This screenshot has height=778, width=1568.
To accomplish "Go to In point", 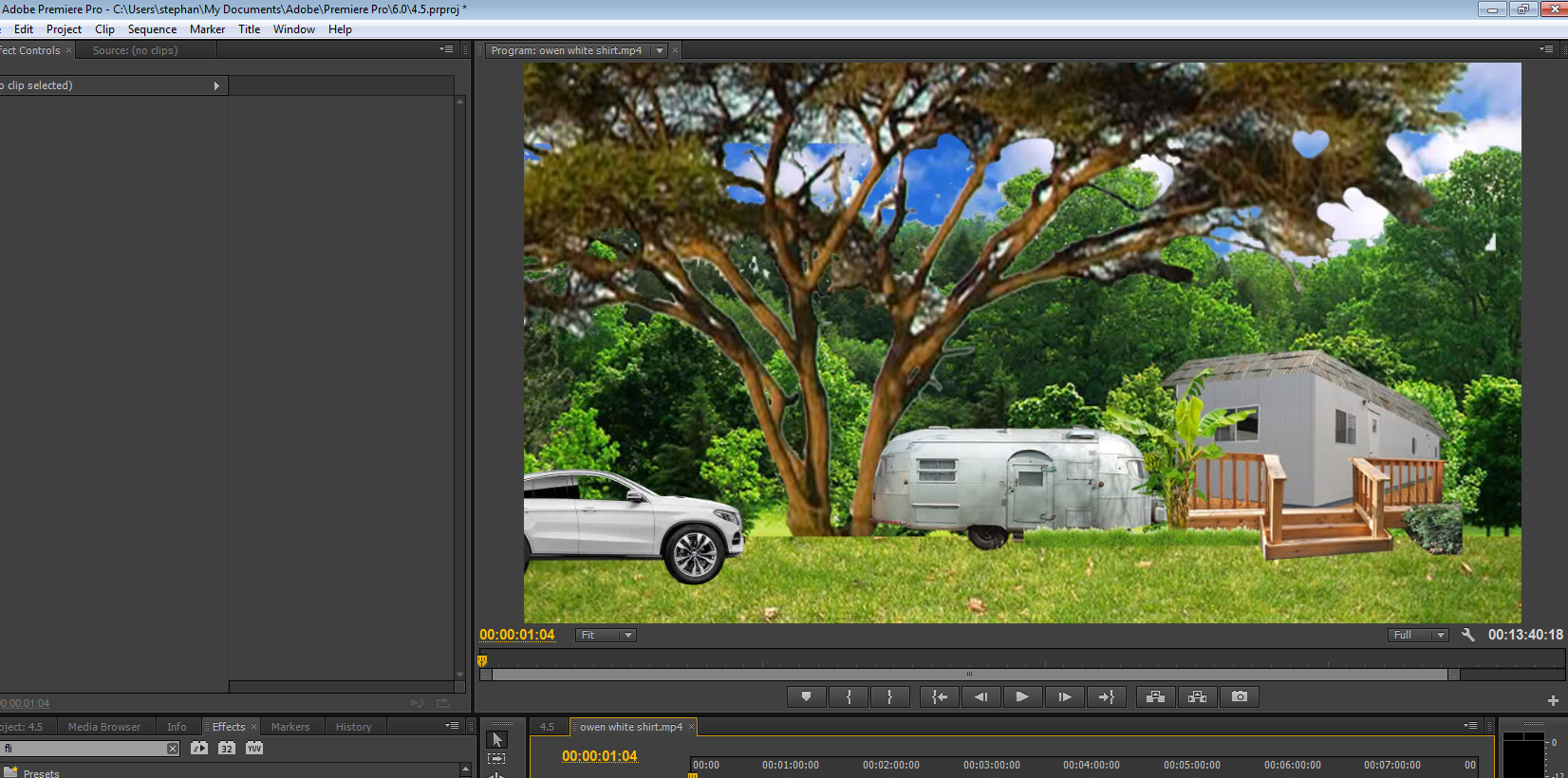I will (940, 696).
